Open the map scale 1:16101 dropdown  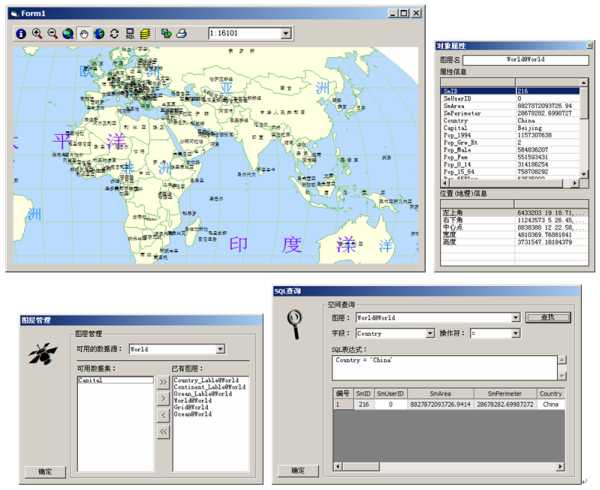285,34
